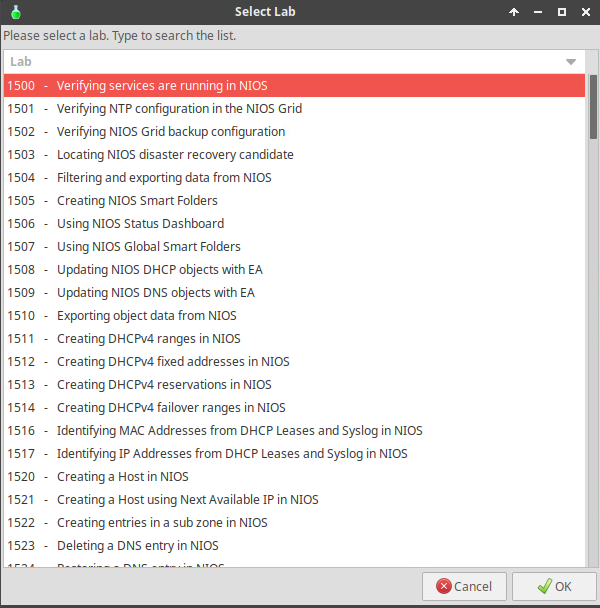Click the vertical scrollbar handle

593,107
